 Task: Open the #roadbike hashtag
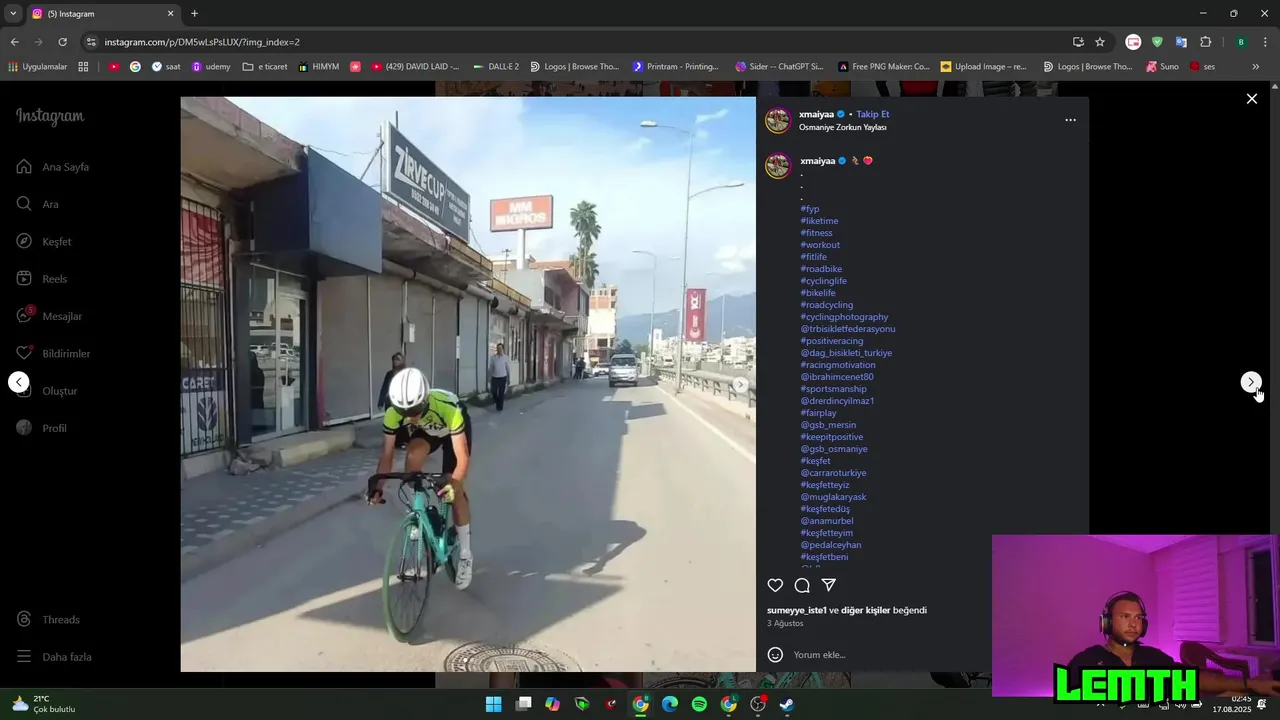[821, 269]
